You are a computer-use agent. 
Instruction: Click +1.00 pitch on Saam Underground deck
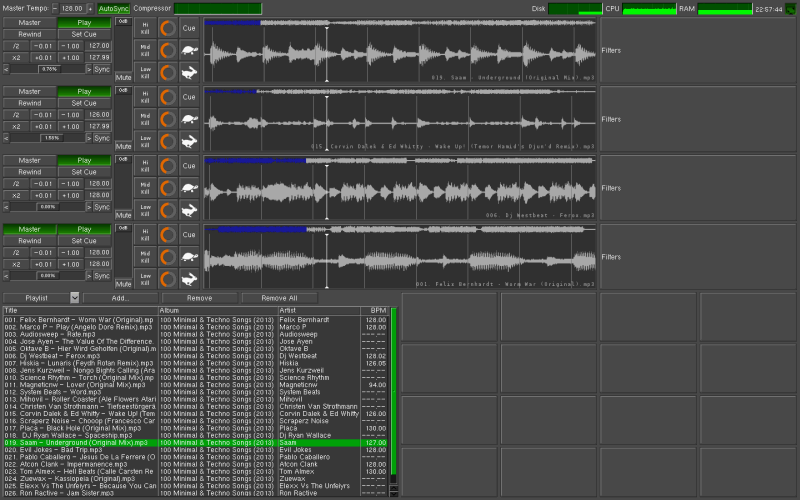70,58
